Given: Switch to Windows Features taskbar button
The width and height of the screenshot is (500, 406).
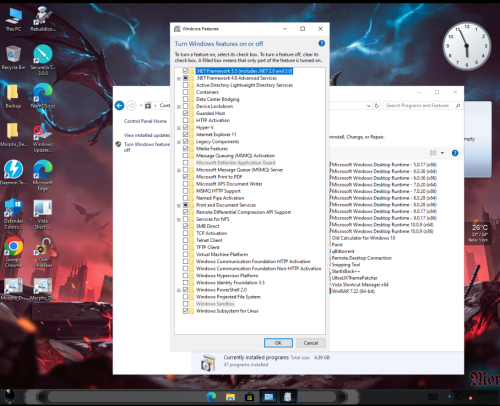Looking at the screenshot, I should 287,397.
